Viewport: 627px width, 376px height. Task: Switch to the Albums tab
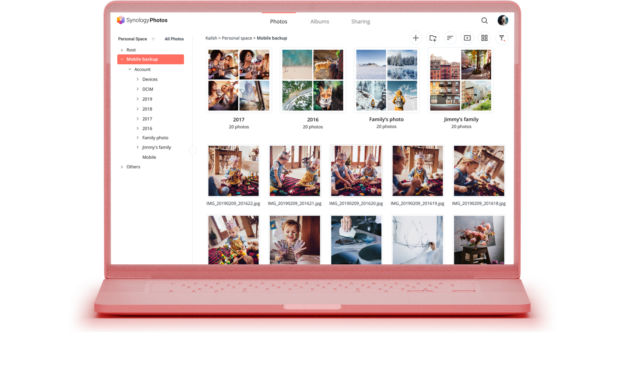(319, 22)
